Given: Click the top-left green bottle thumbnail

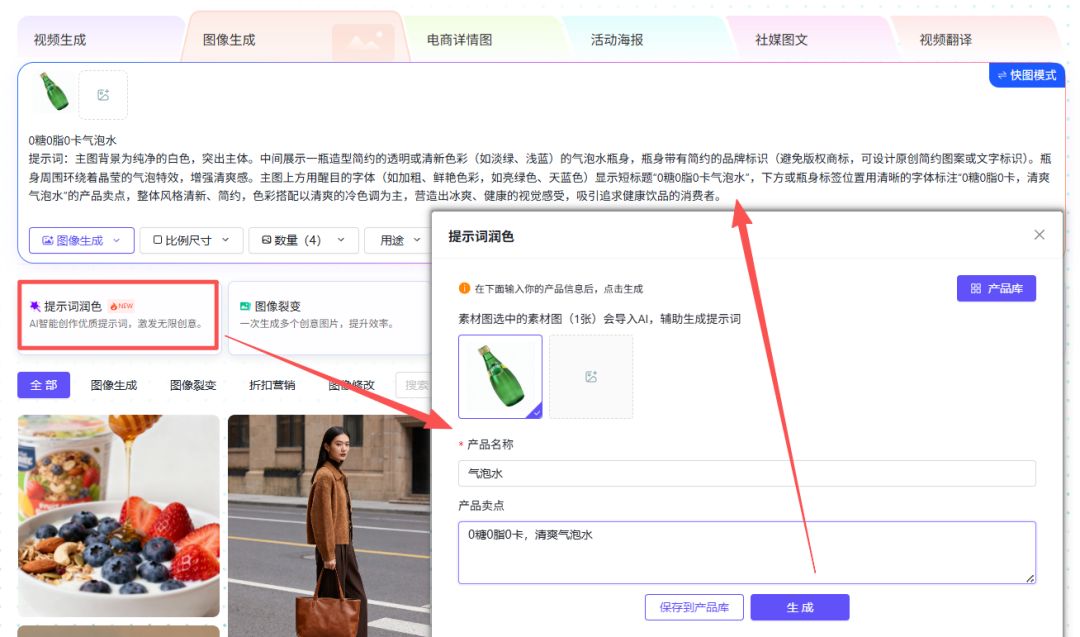Looking at the screenshot, I should click(x=50, y=92).
